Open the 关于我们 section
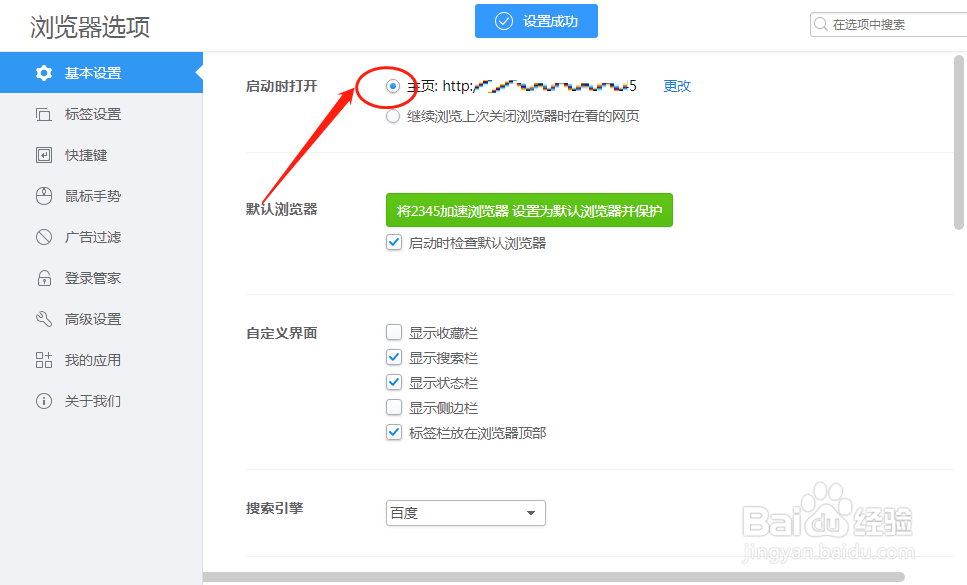967x585 pixels. 101,401
